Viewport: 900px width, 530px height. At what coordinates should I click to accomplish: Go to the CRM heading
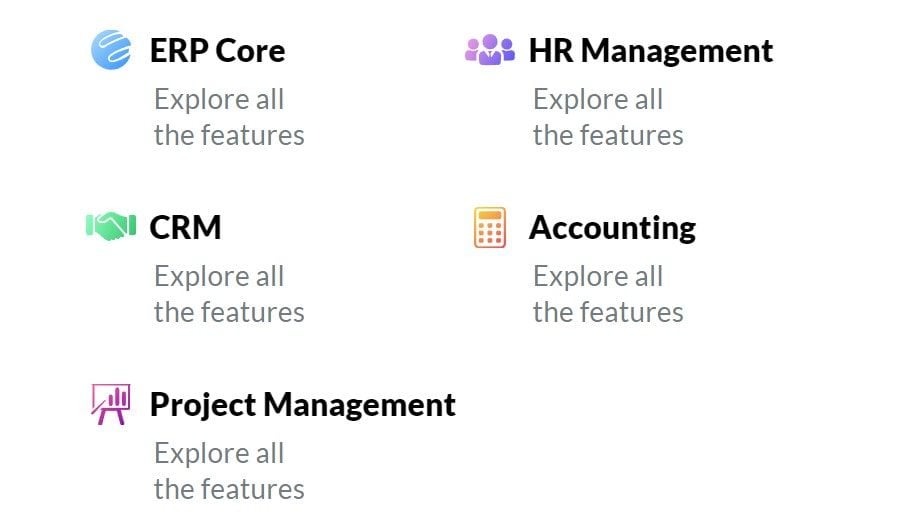tap(185, 227)
